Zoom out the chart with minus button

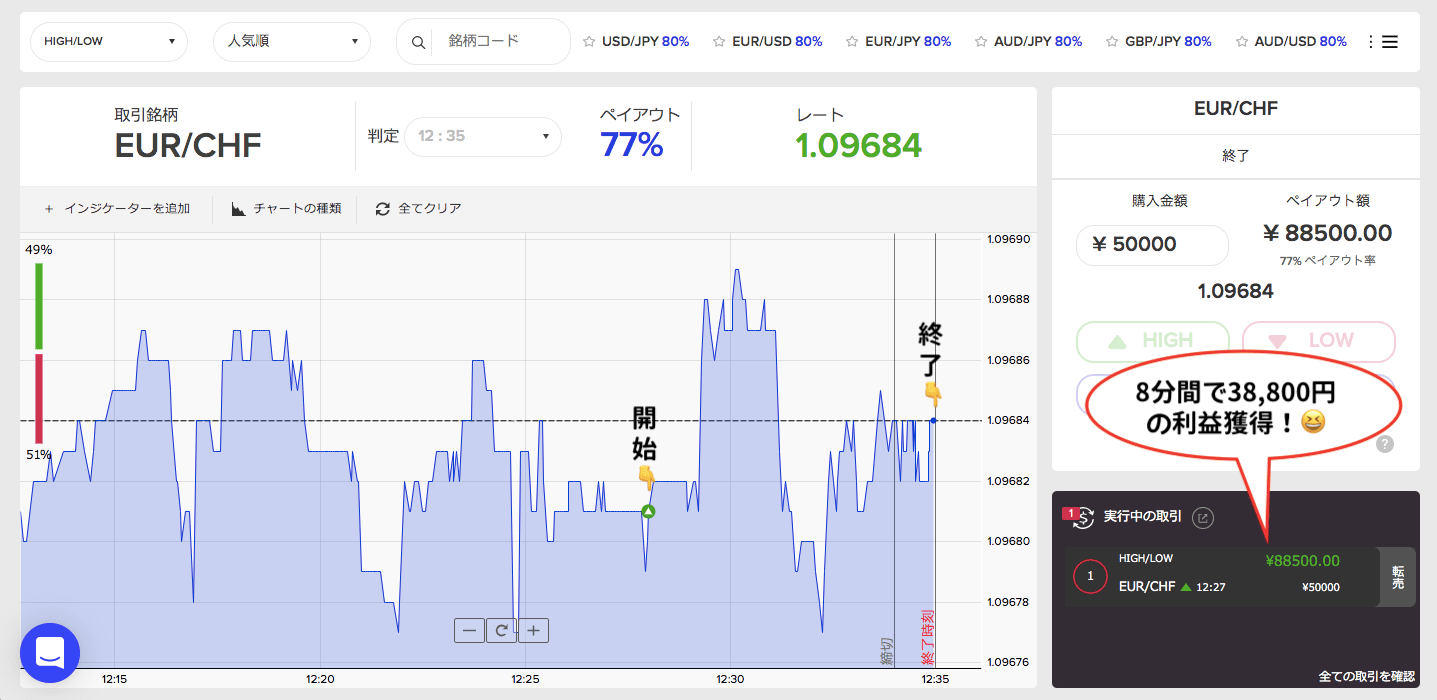(469, 630)
